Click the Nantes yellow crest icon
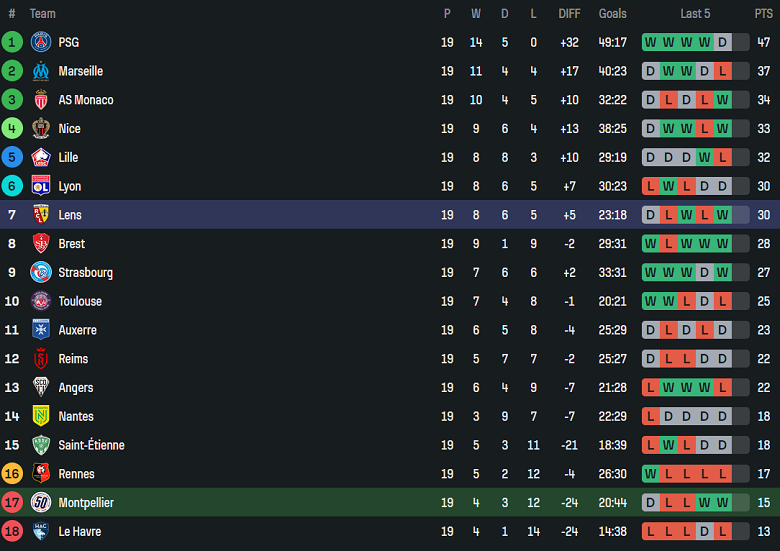The height and width of the screenshot is (551, 780). [41, 416]
